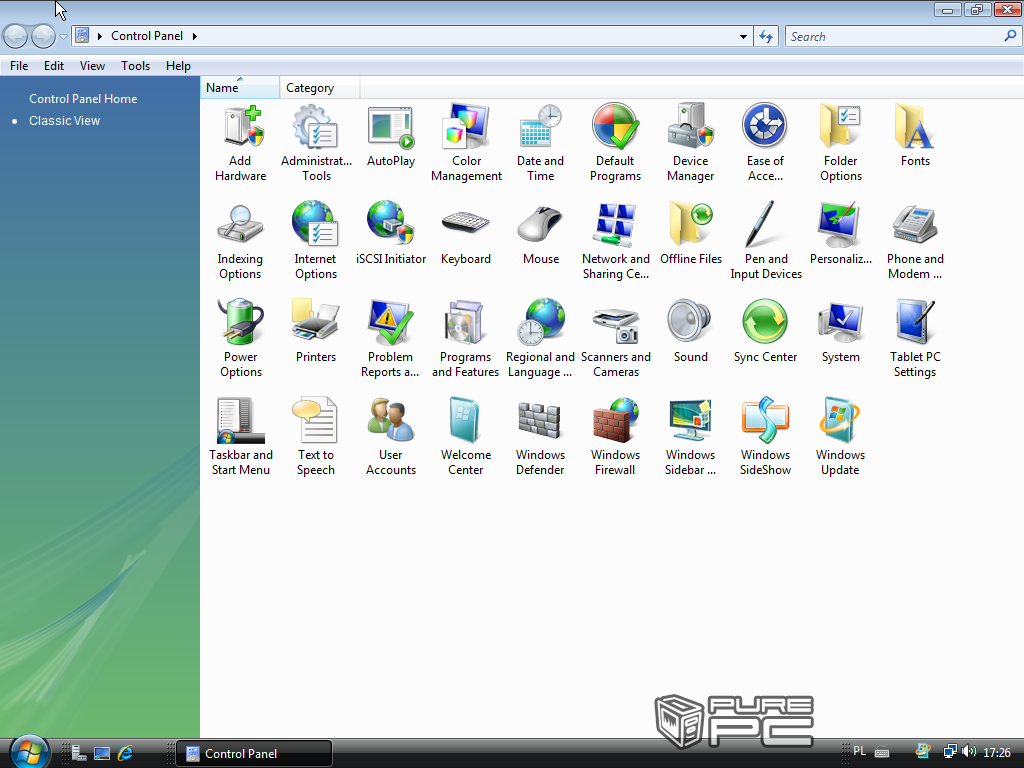Open the System icon

(840, 332)
